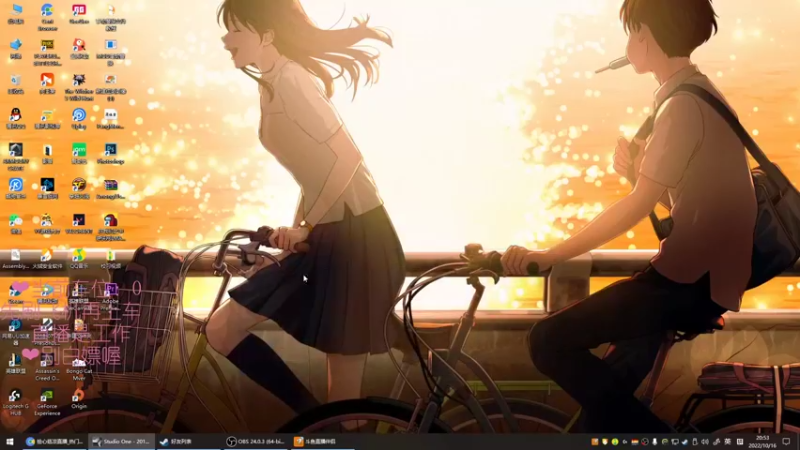Switch to the browser window in taskbar
Screen dimensions: 800x450
click(55, 441)
